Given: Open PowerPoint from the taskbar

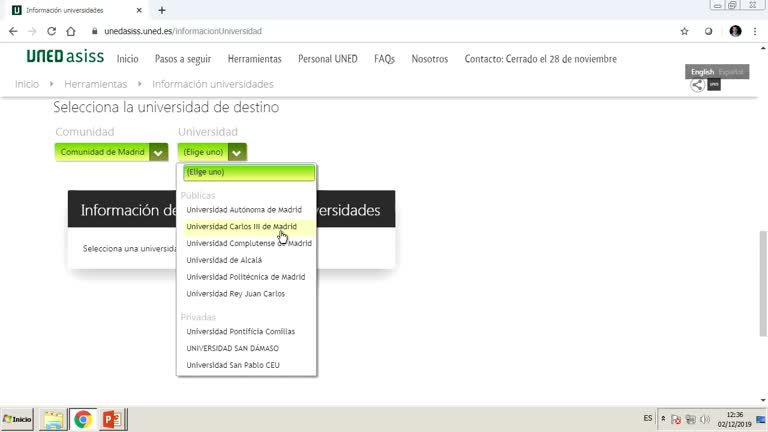Looking at the screenshot, I should pyautogui.click(x=112, y=419).
